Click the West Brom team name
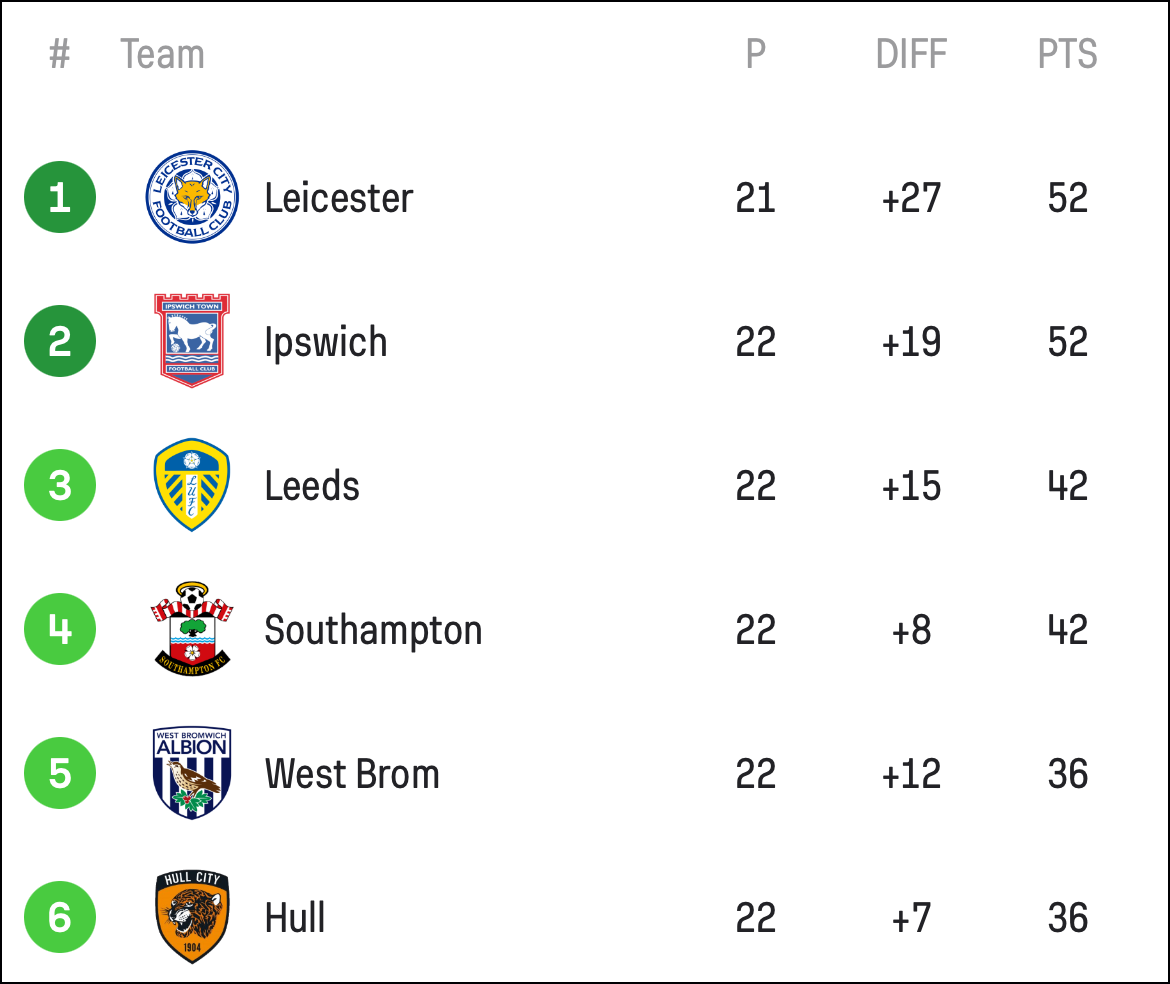 [x=352, y=774]
